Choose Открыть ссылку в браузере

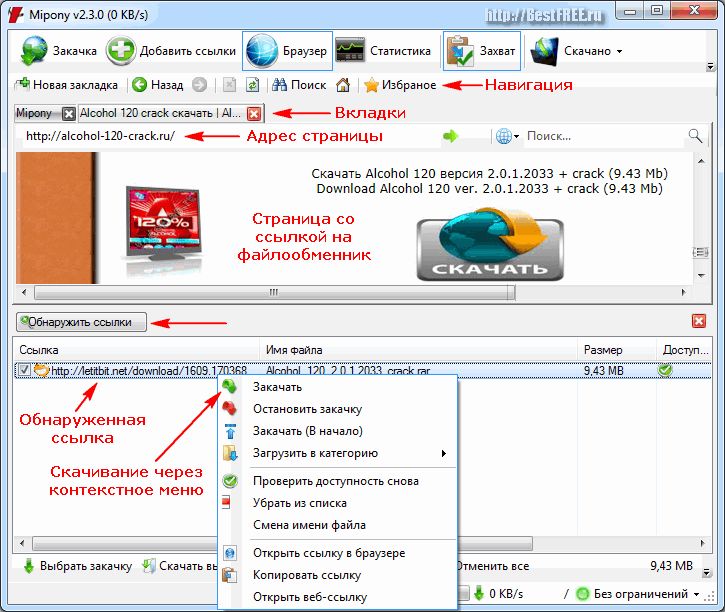(x=338, y=553)
